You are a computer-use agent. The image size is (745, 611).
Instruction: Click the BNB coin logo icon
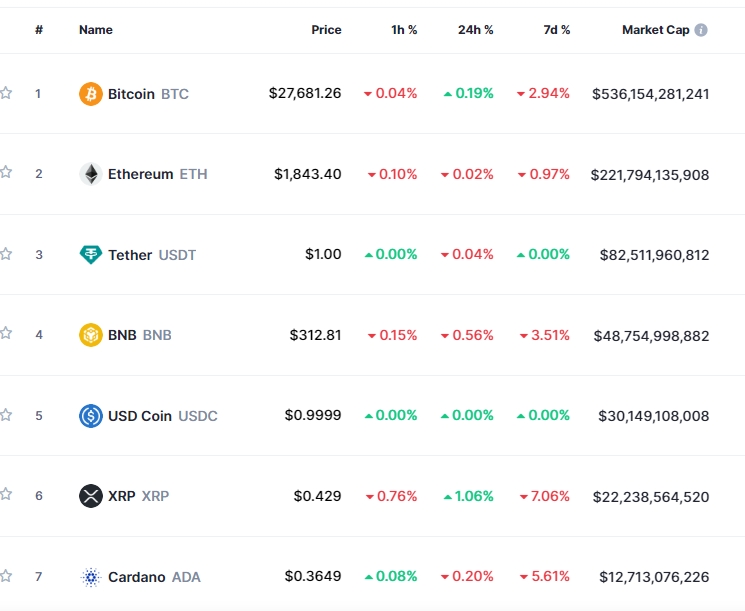(x=91, y=335)
